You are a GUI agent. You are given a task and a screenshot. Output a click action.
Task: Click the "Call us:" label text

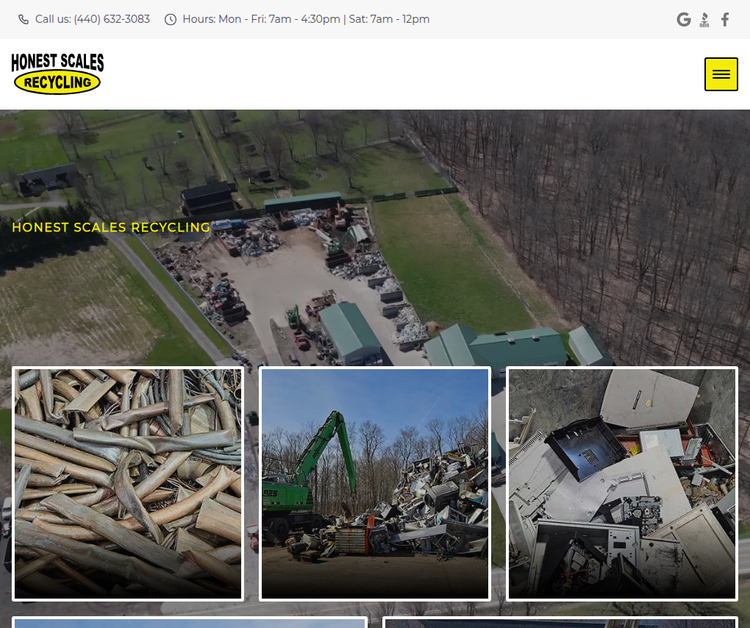point(52,19)
